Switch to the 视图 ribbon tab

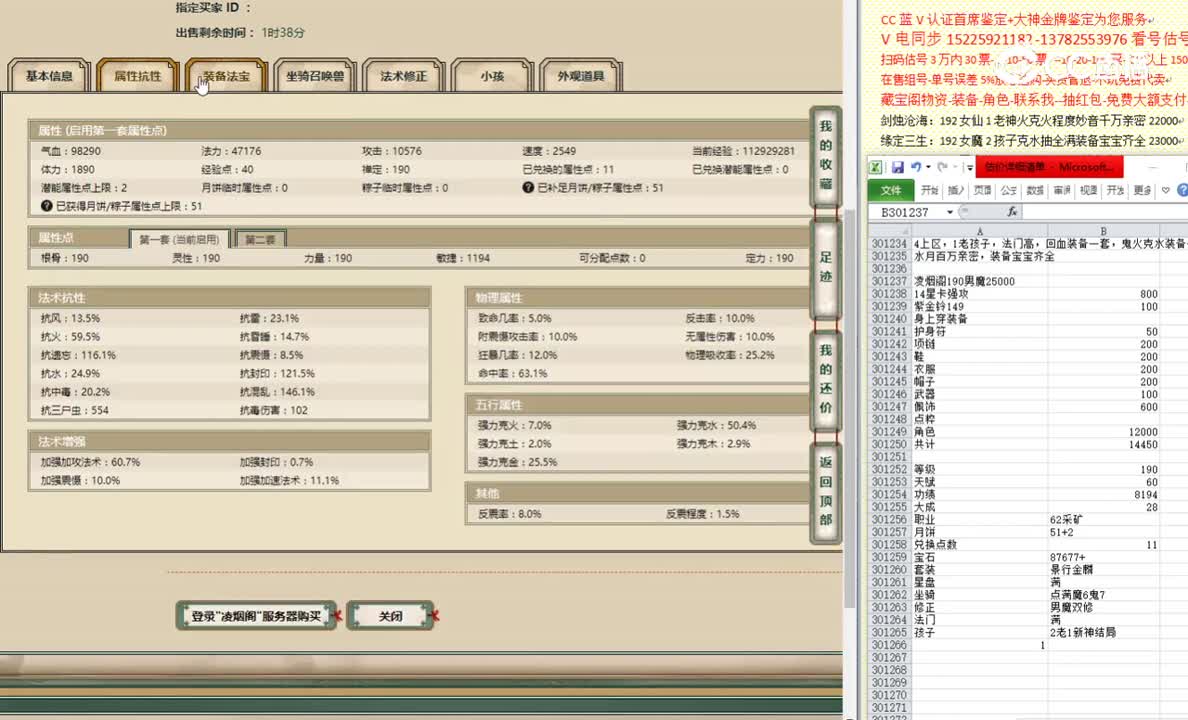click(1088, 190)
